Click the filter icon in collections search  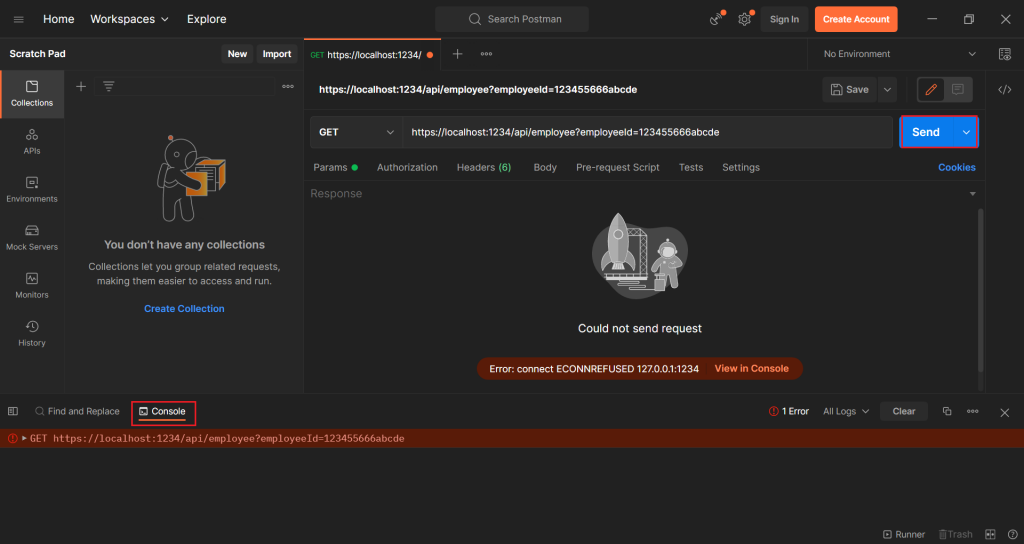(108, 86)
